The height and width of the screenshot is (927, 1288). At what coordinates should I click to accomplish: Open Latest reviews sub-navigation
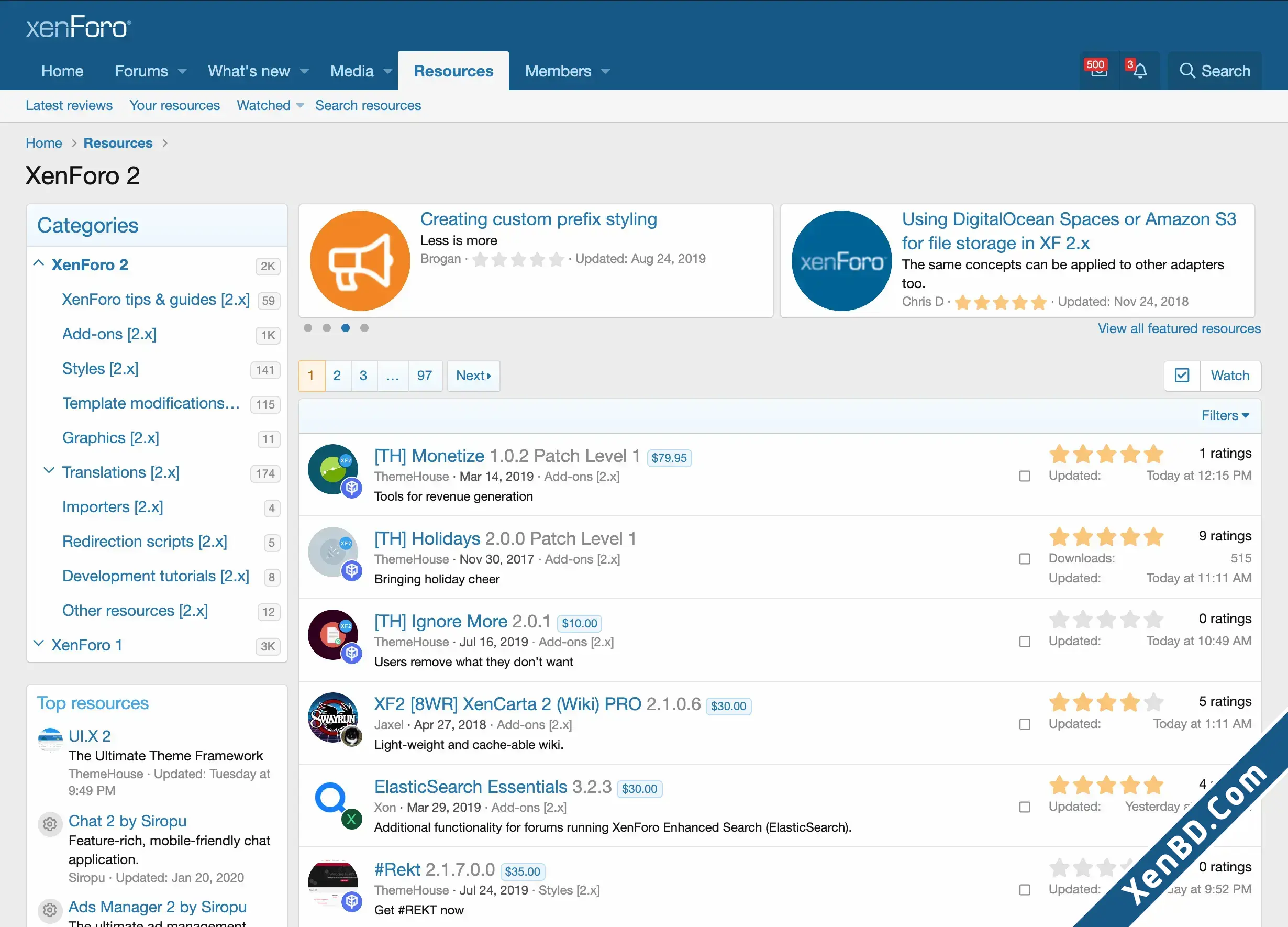pyautogui.click(x=69, y=105)
